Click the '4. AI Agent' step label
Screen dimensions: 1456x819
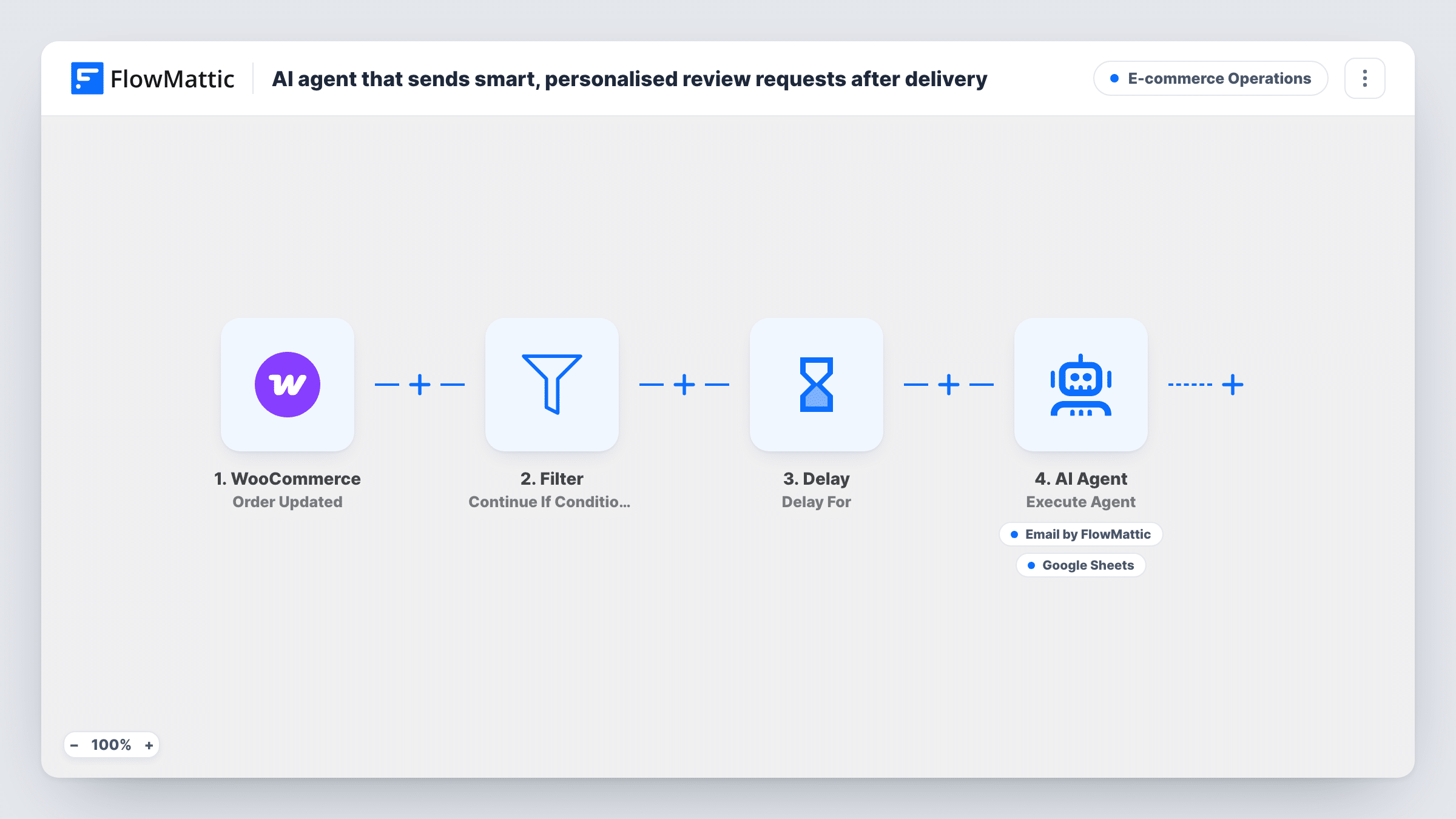(x=1081, y=479)
